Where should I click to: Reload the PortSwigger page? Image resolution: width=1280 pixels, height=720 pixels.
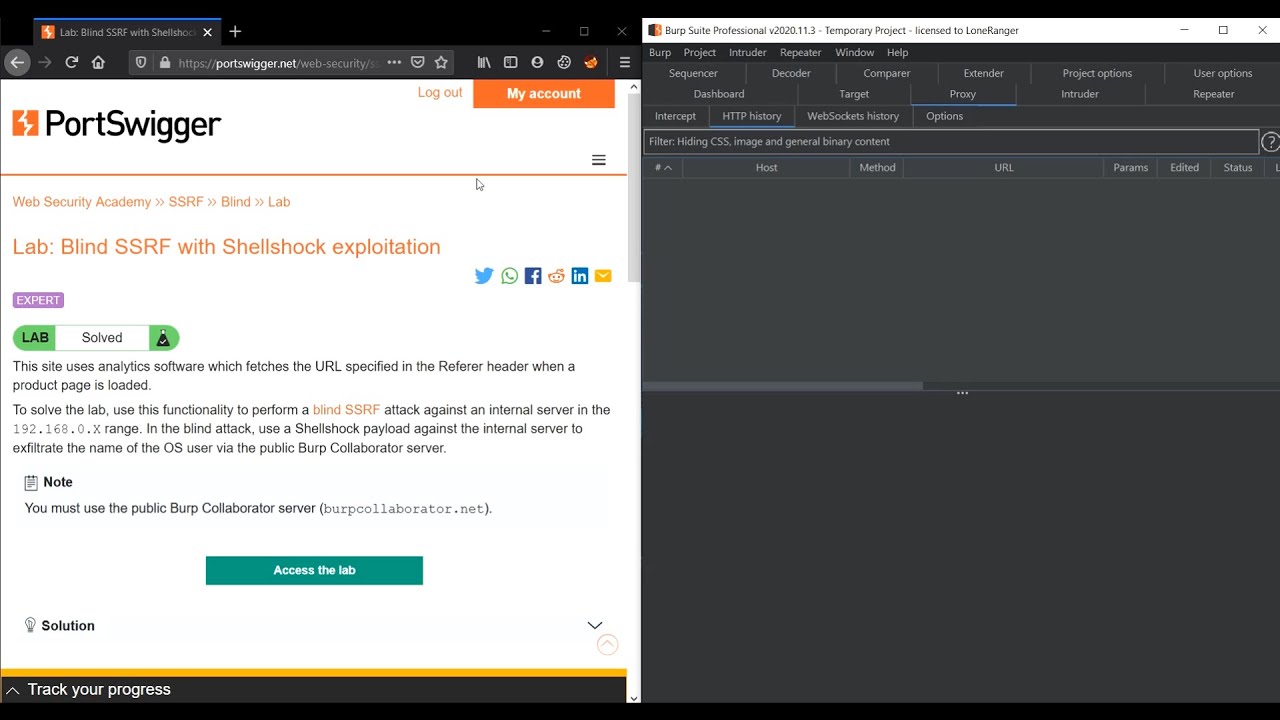pyautogui.click(x=71, y=62)
